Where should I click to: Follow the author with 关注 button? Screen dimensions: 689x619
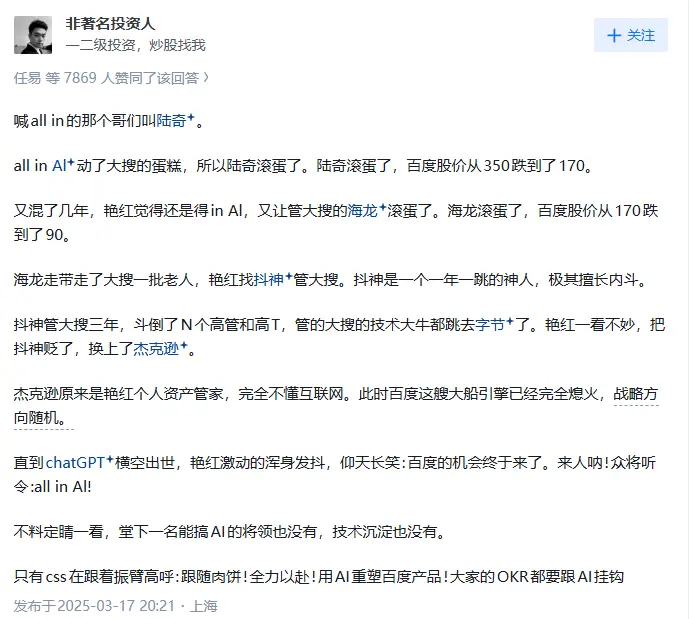(x=631, y=35)
